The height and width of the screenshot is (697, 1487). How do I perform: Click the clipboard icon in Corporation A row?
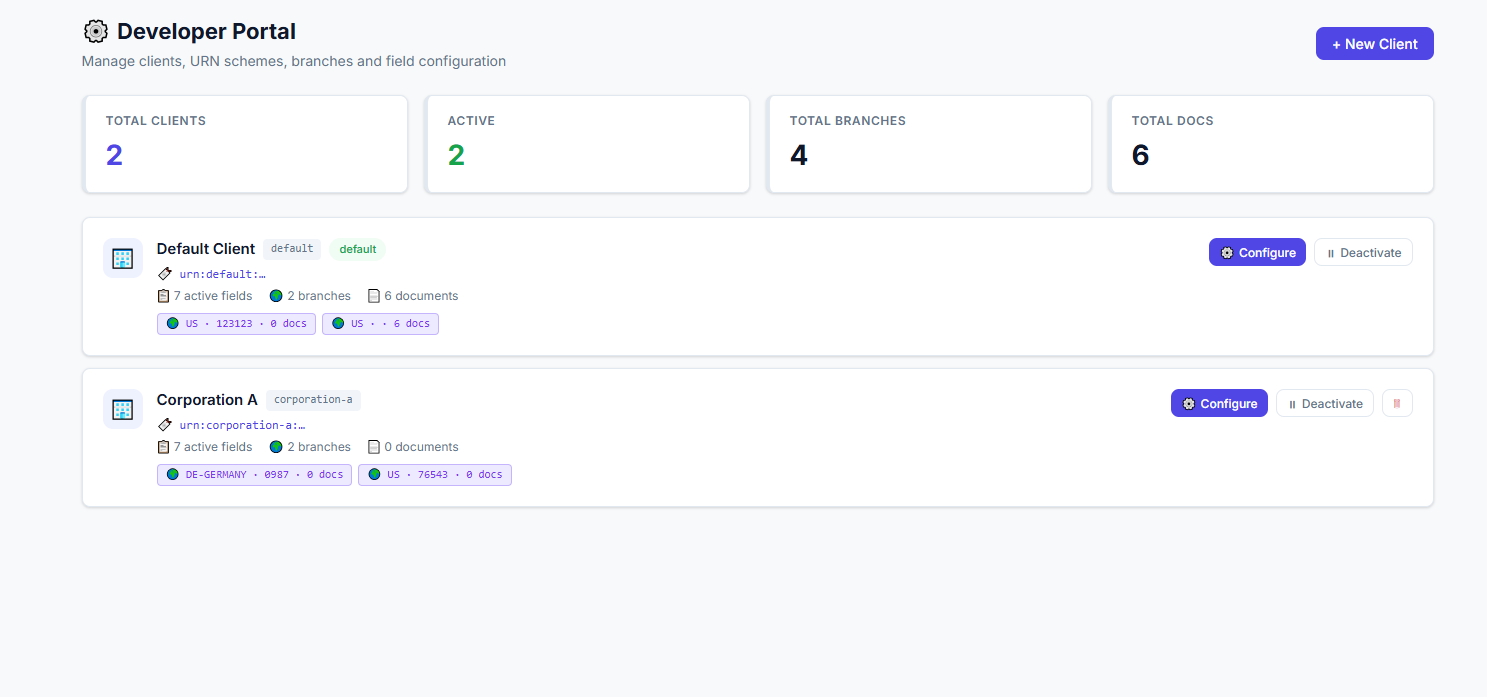(x=164, y=447)
